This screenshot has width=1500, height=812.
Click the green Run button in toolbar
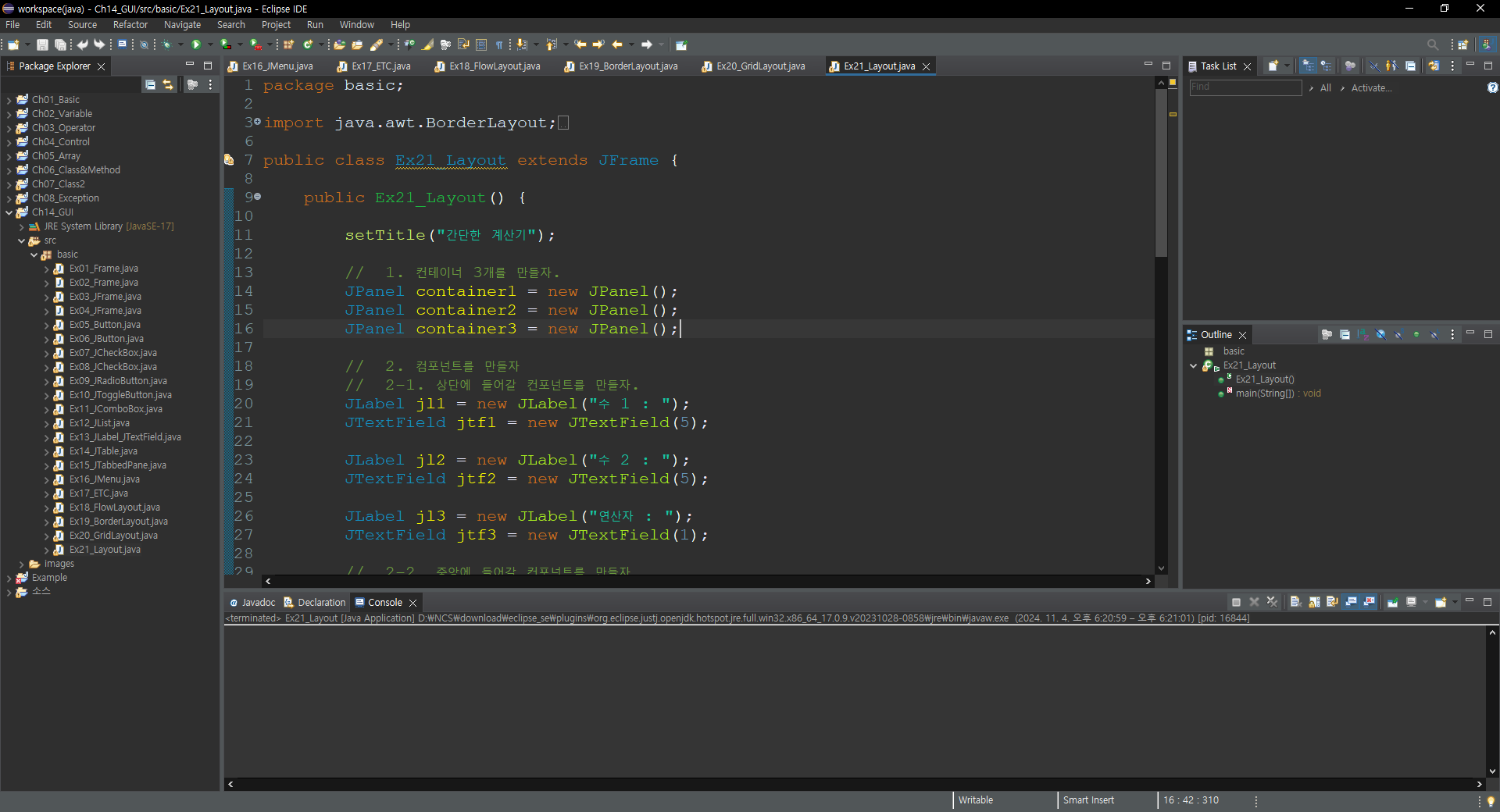(x=196, y=45)
